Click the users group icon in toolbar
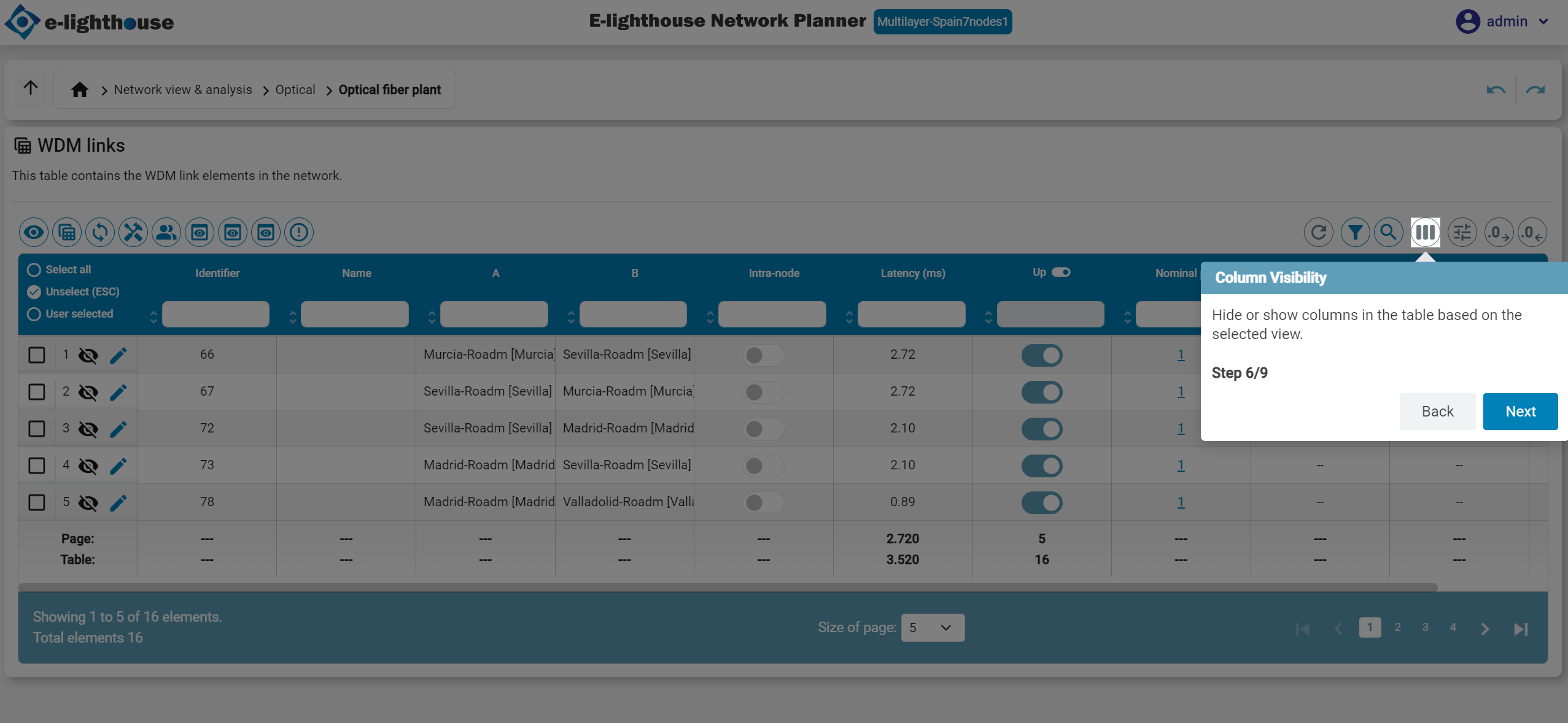 click(x=166, y=232)
